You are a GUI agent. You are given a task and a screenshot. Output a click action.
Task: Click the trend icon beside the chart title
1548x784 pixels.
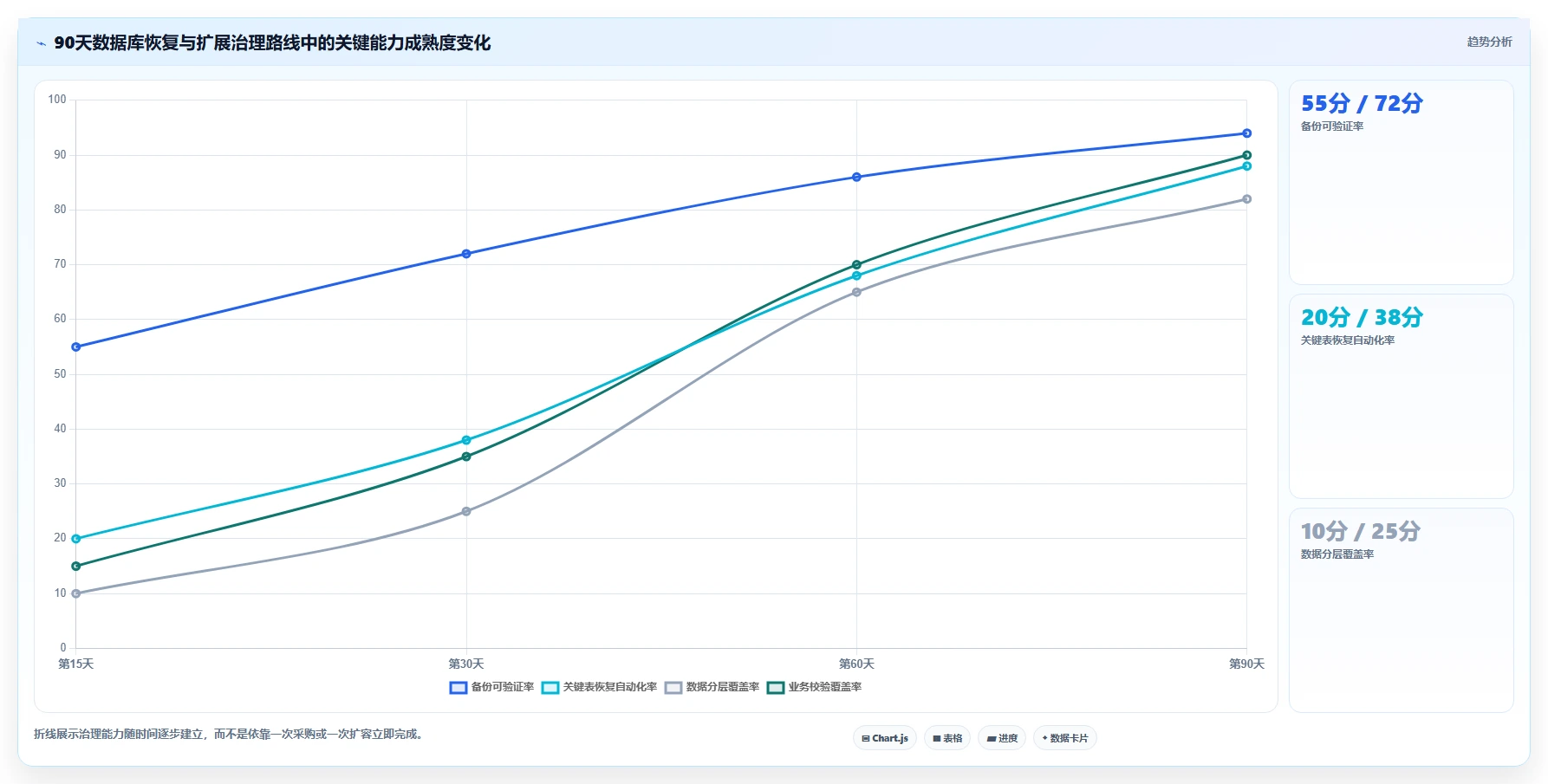[x=41, y=43]
